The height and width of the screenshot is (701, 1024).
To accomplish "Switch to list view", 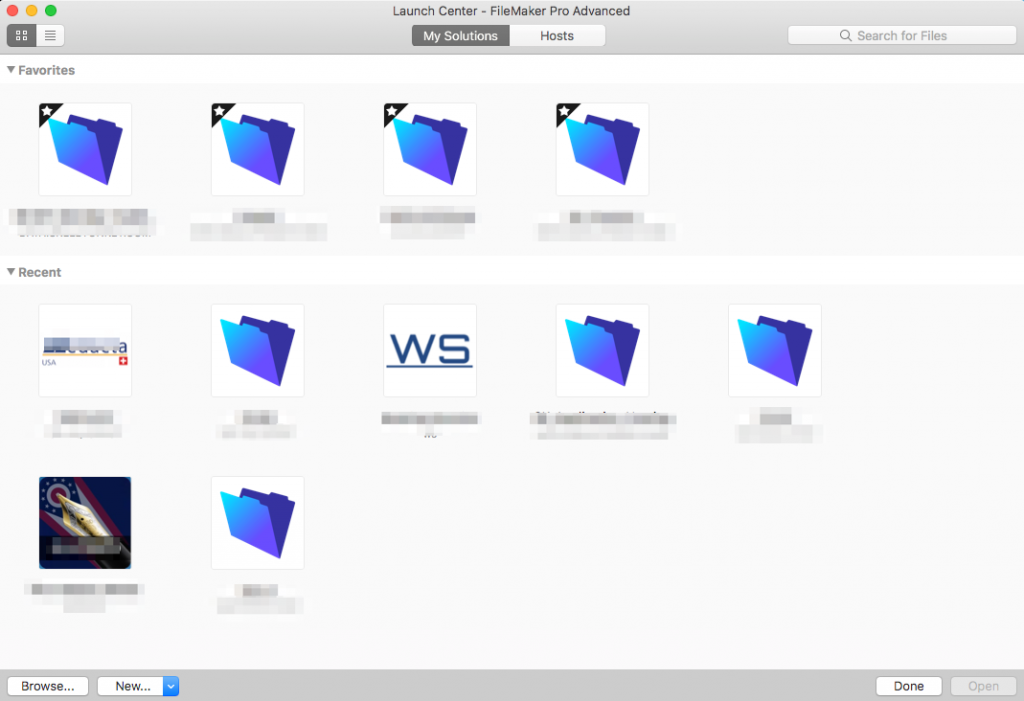I will point(50,35).
